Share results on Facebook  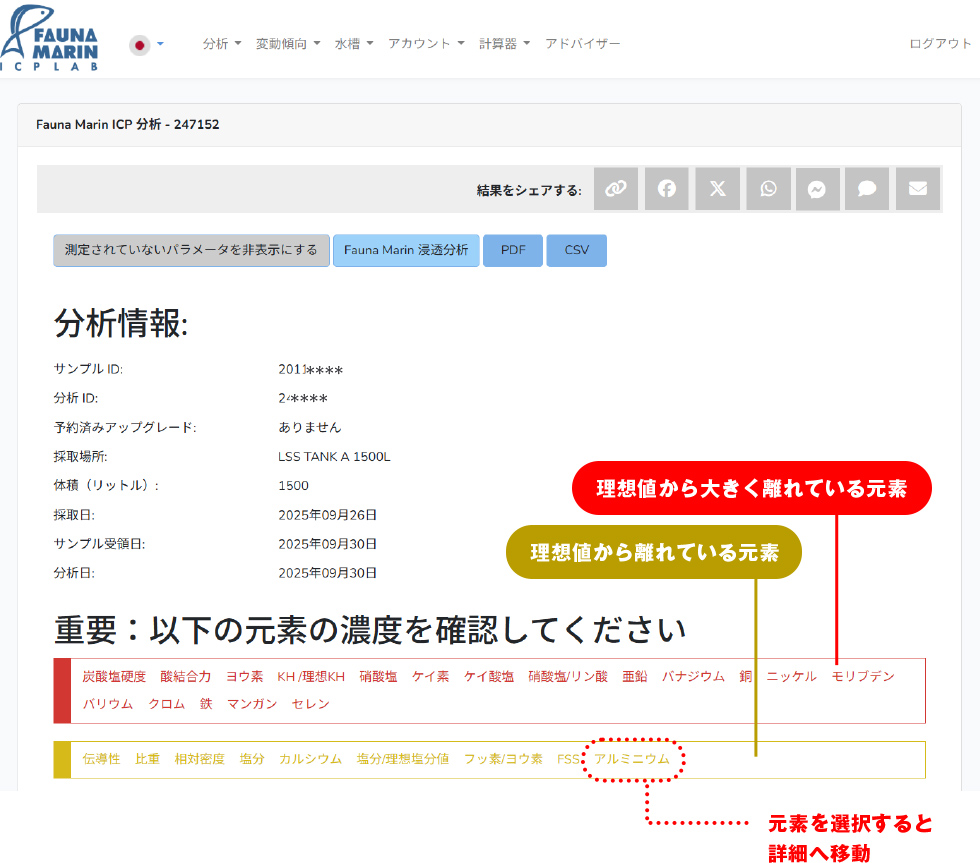[666, 189]
